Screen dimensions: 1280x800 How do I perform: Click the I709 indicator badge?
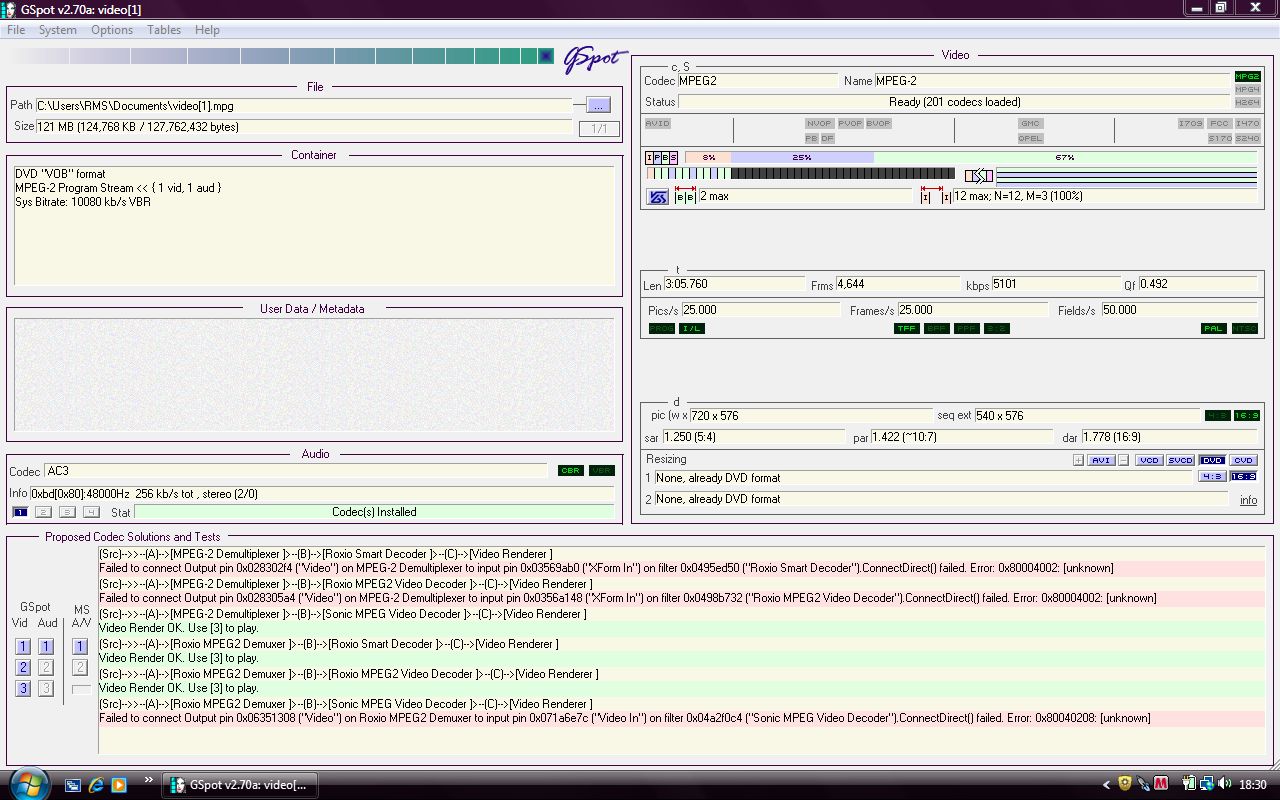point(1190,123)
